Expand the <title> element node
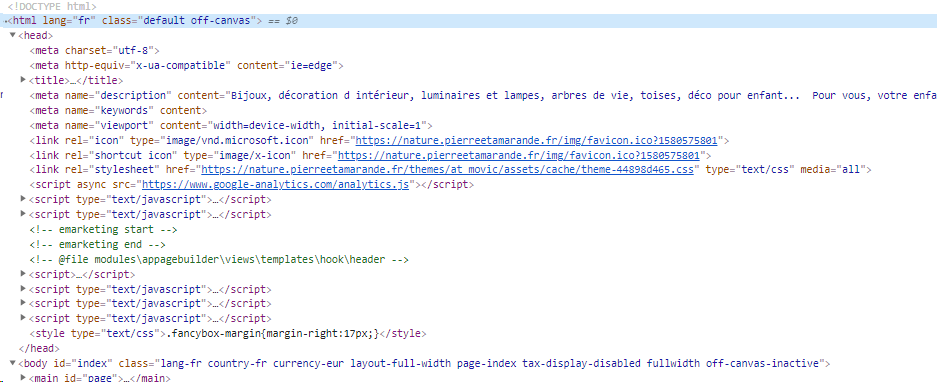This screenshot has height=382, width=937. click(23, 80)
